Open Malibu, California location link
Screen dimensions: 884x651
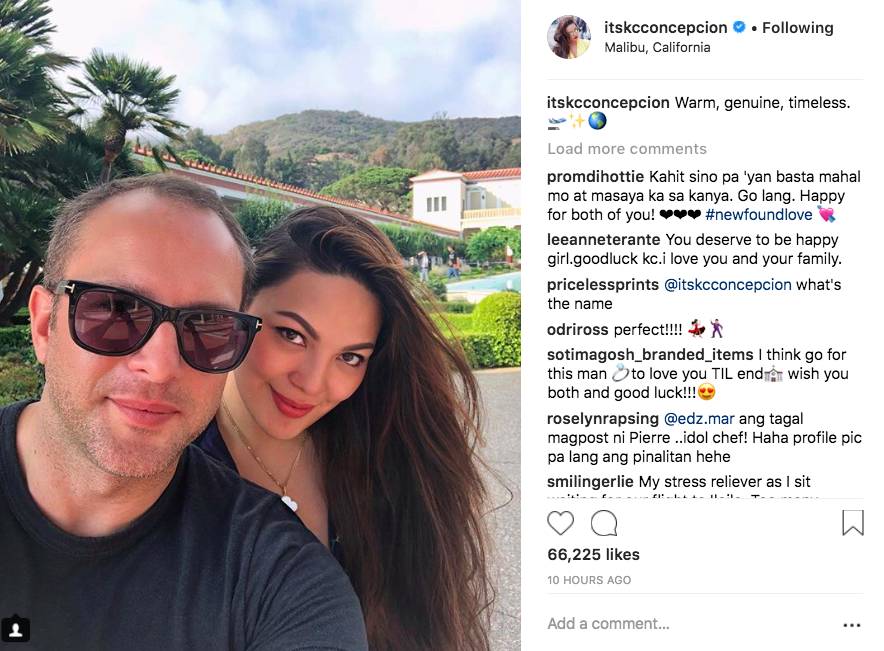coord(657,47)
